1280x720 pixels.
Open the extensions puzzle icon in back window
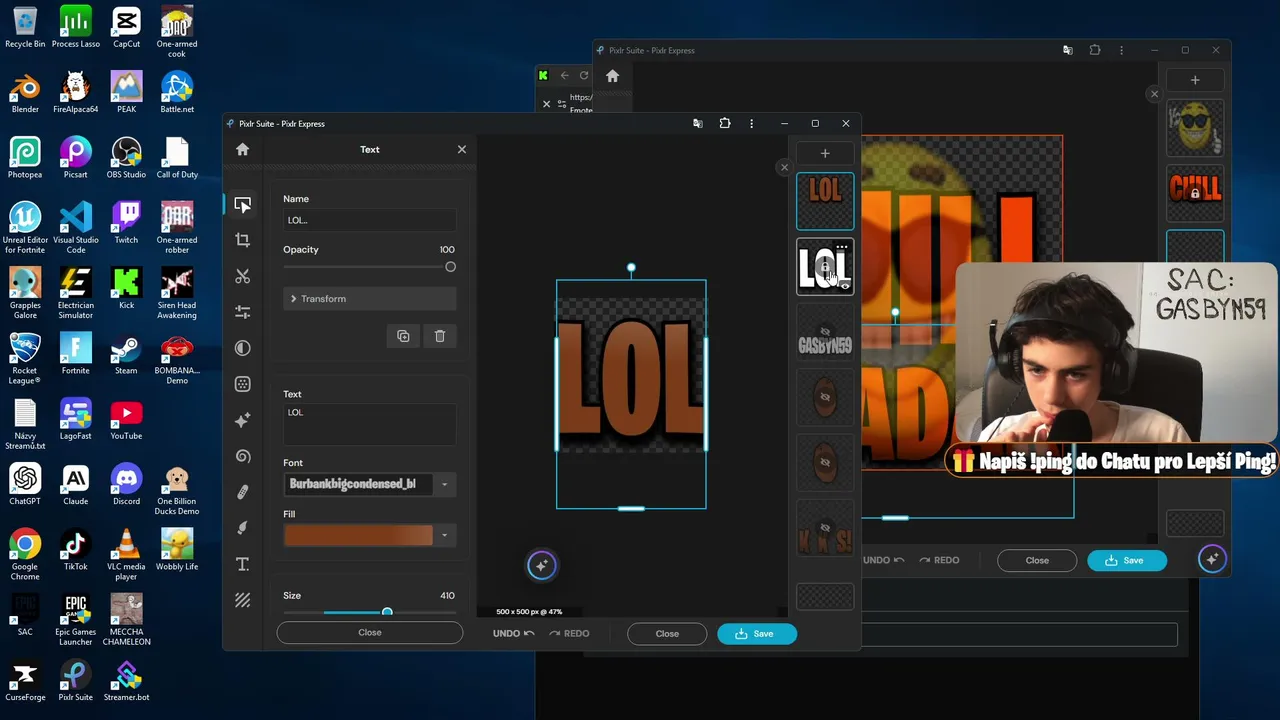(1095, 50)
